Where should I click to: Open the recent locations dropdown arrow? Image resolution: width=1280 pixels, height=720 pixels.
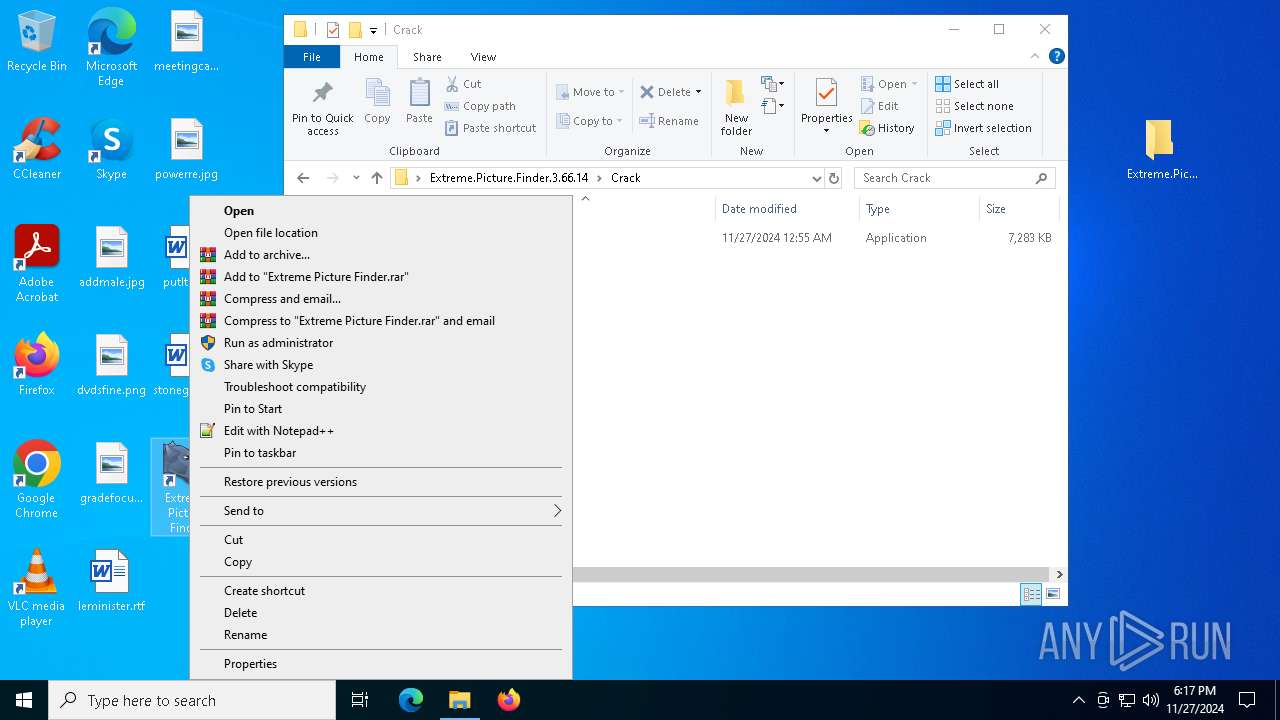(356, 178)
